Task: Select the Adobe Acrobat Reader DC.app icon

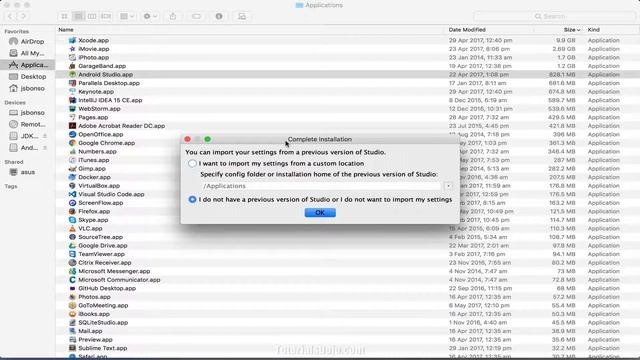Action: coord(72,126)
